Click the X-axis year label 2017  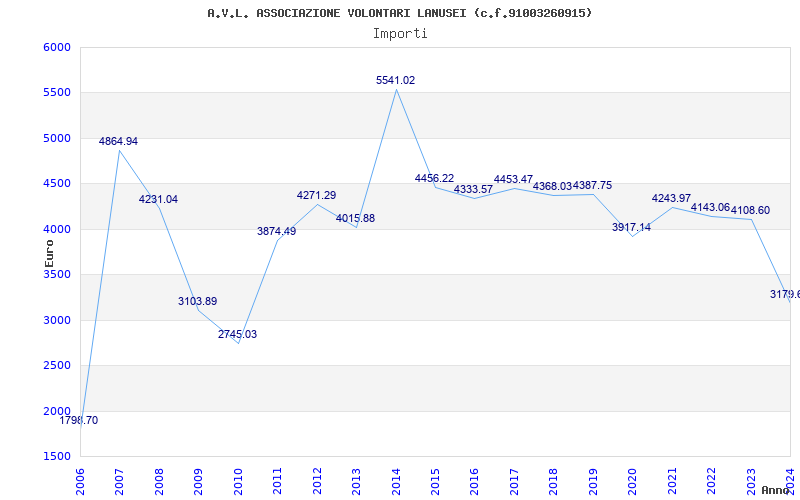pyautogui.click(x=514, y=481)
